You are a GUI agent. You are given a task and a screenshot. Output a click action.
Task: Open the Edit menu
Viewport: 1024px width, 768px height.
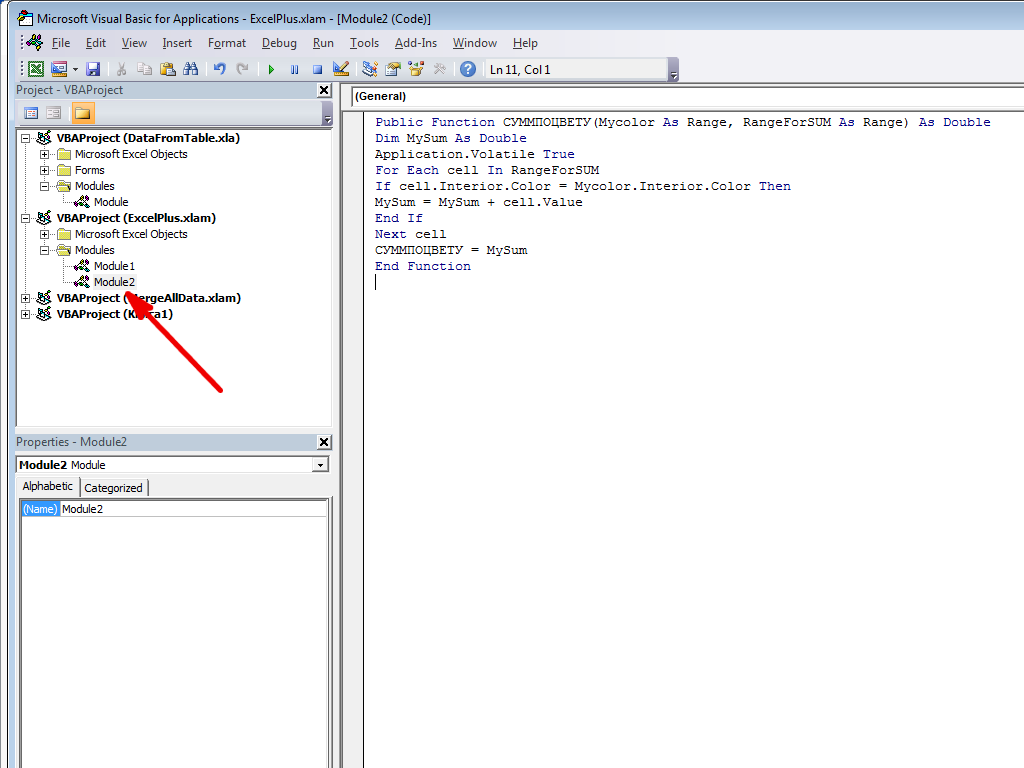point(95,43)
